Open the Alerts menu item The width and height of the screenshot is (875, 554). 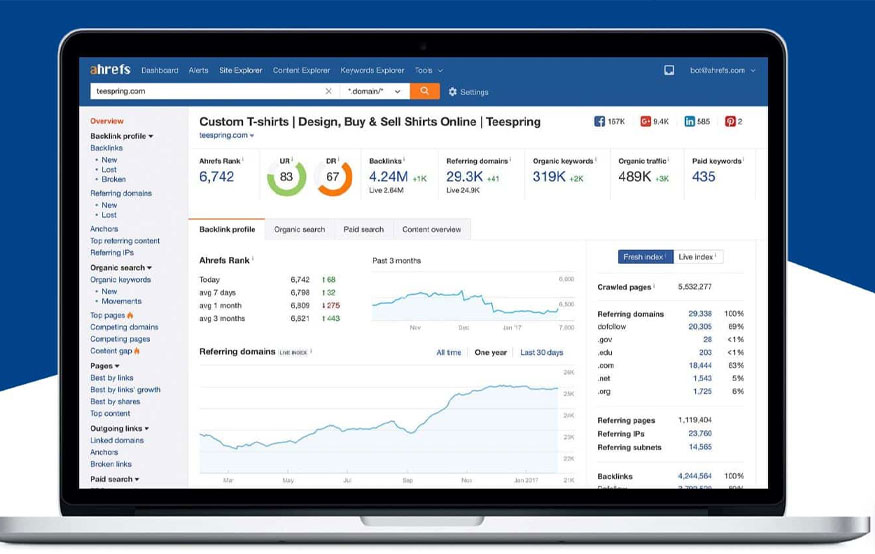pos(198,70)
